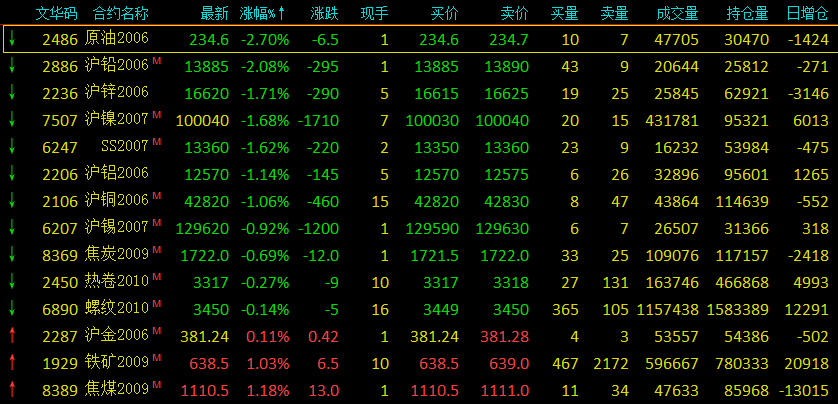Click the 卖价 column header
Screen dimensions: 838x404
[513, 13]
